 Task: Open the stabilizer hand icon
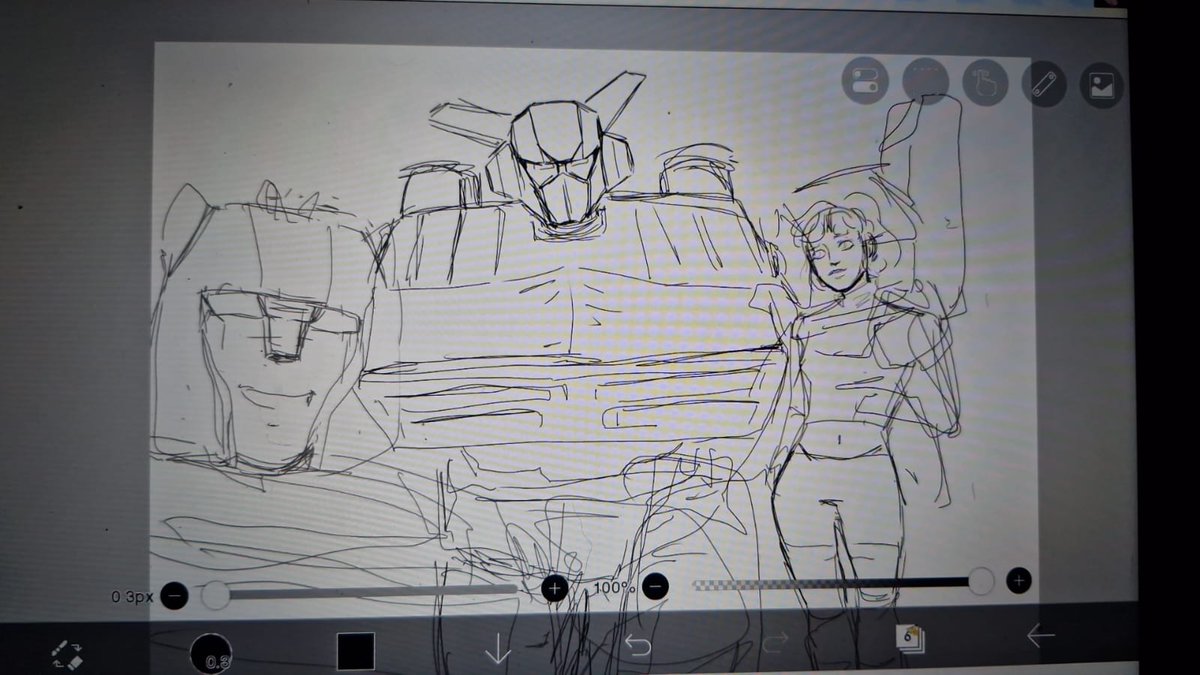point(985,84)
